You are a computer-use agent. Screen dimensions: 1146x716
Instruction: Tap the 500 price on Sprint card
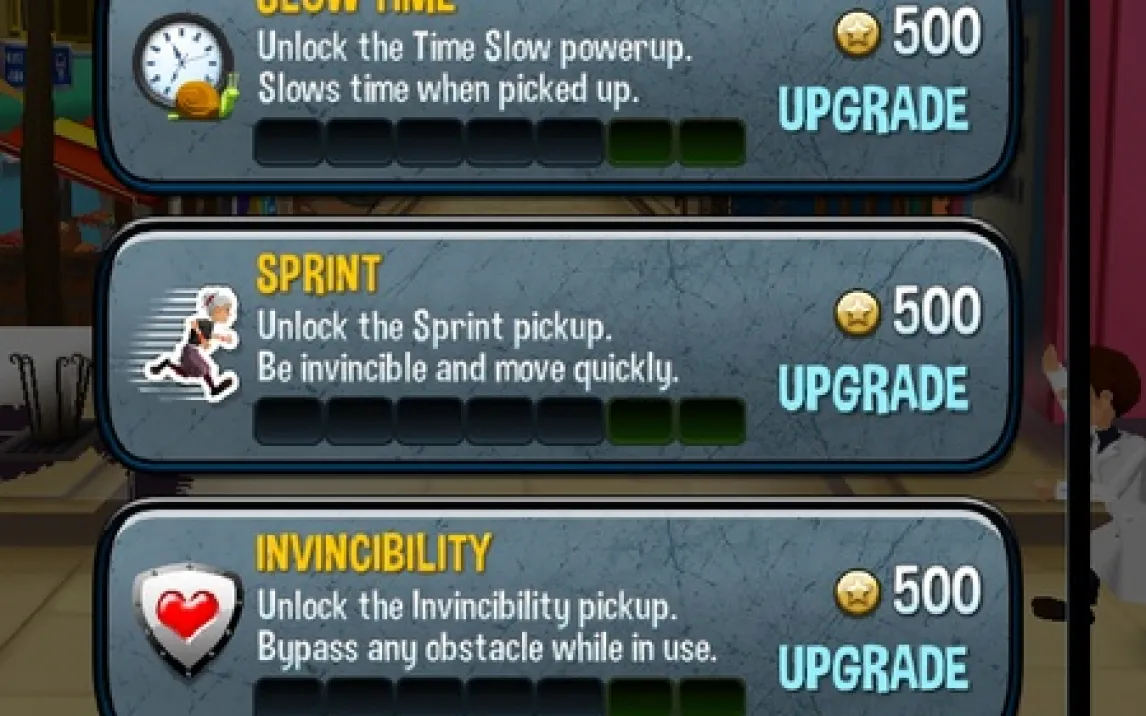click(937, 312)
